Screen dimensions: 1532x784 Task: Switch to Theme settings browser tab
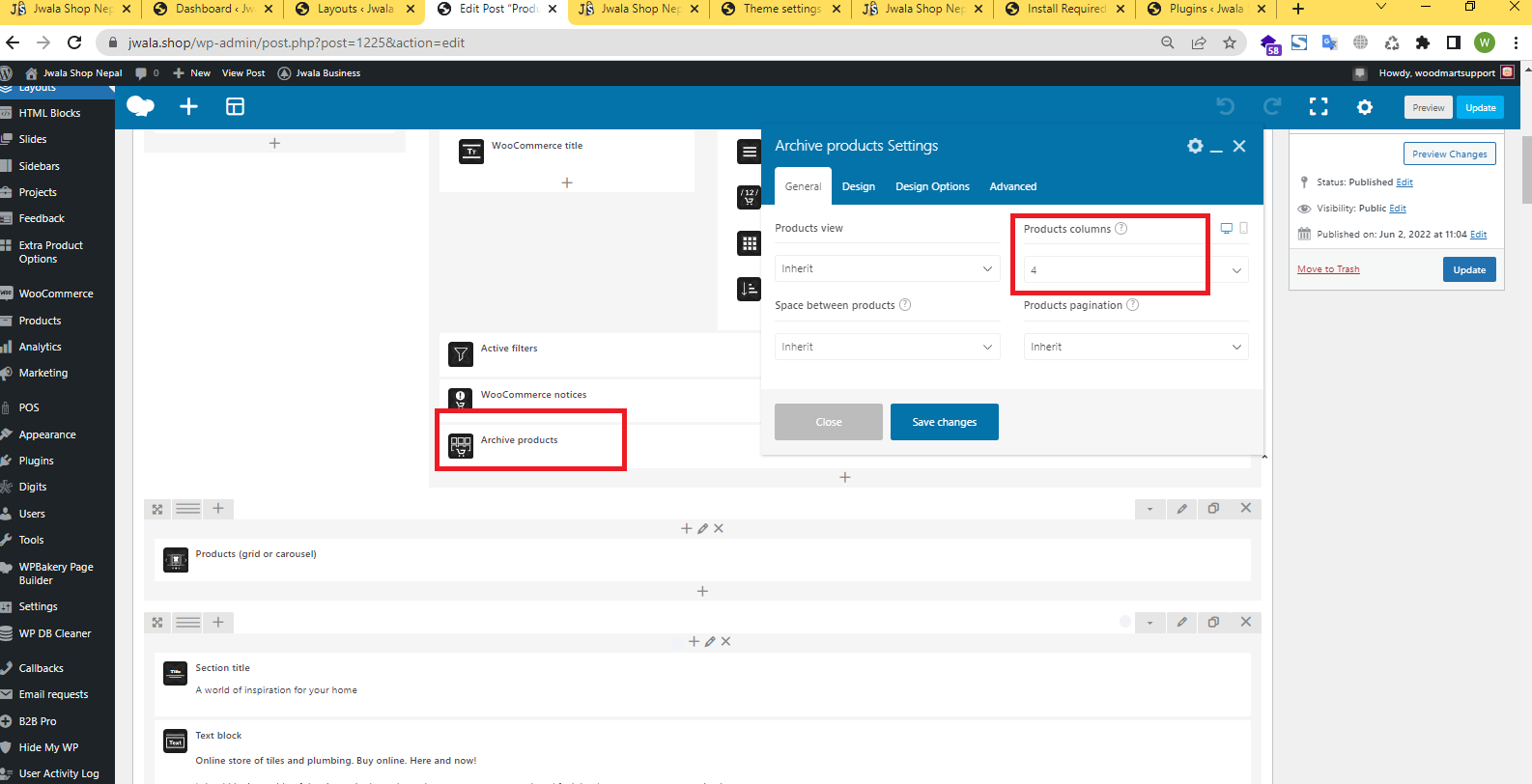[780, 10]
